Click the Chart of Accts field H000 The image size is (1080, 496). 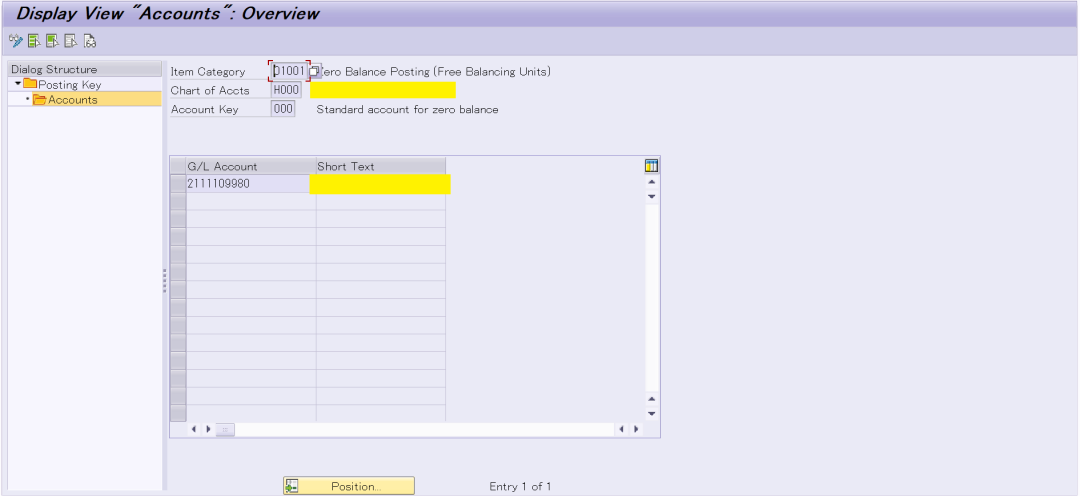286,90
